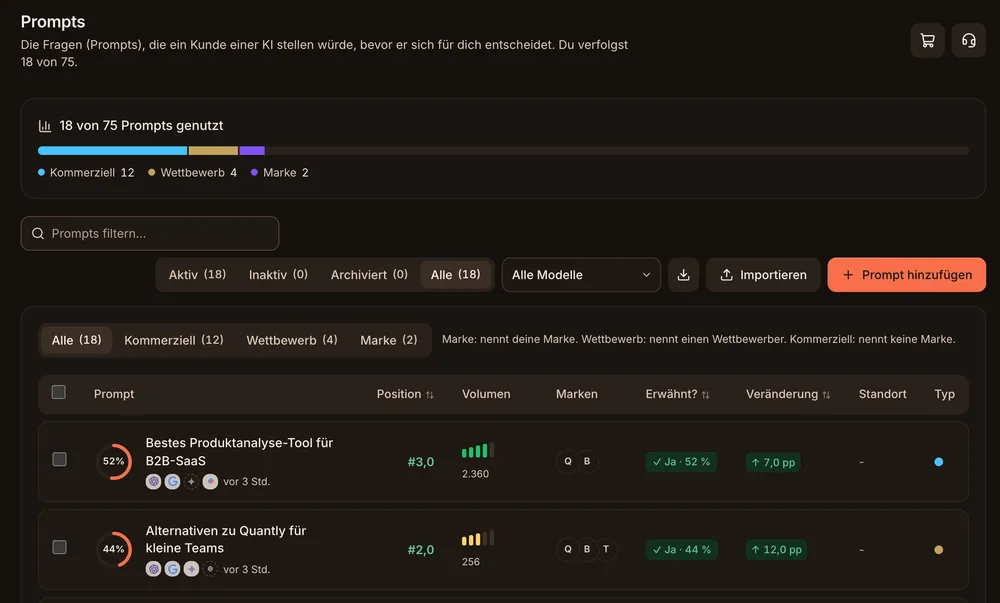
Task: Click the Prompt hinzufügen button
Action: (x=906, y=275)
